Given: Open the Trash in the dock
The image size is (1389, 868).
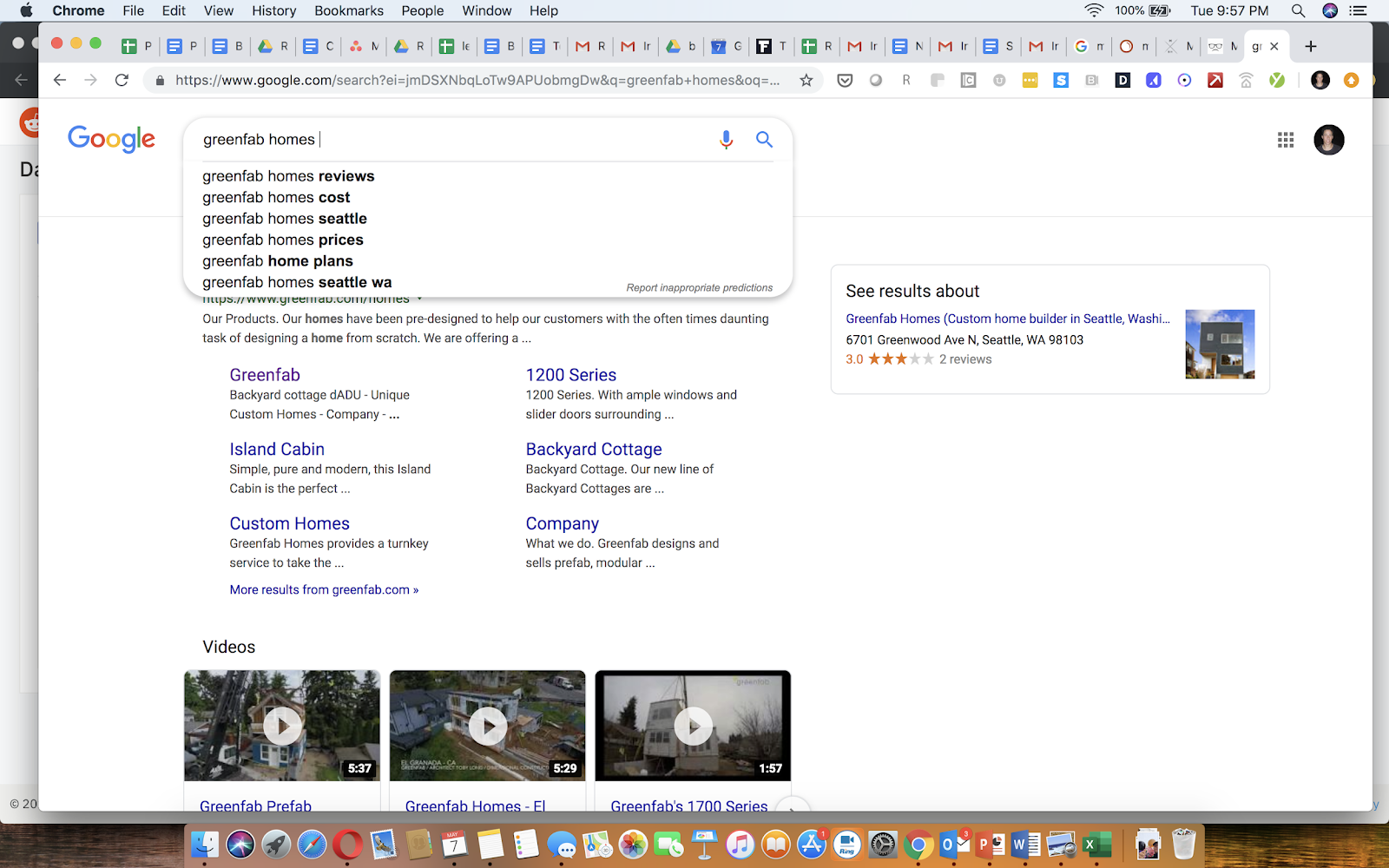Looking at the screenshot, I should pyautogui.click(x=1184, y=844).
